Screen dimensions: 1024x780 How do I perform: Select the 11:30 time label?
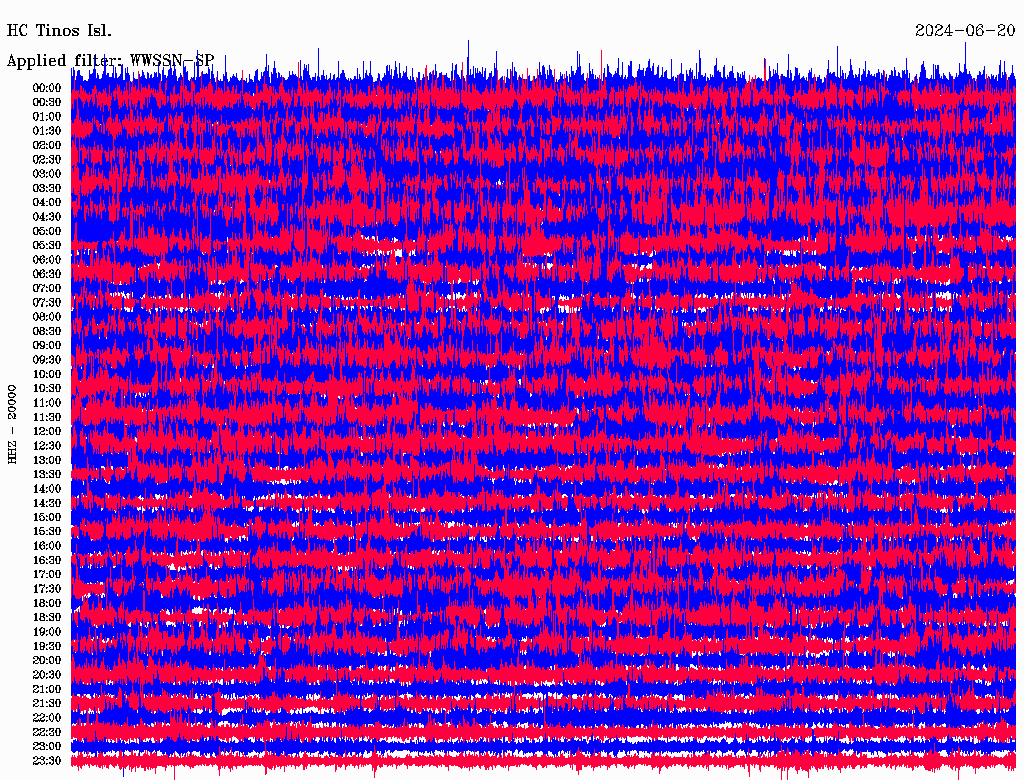(47, 417)
